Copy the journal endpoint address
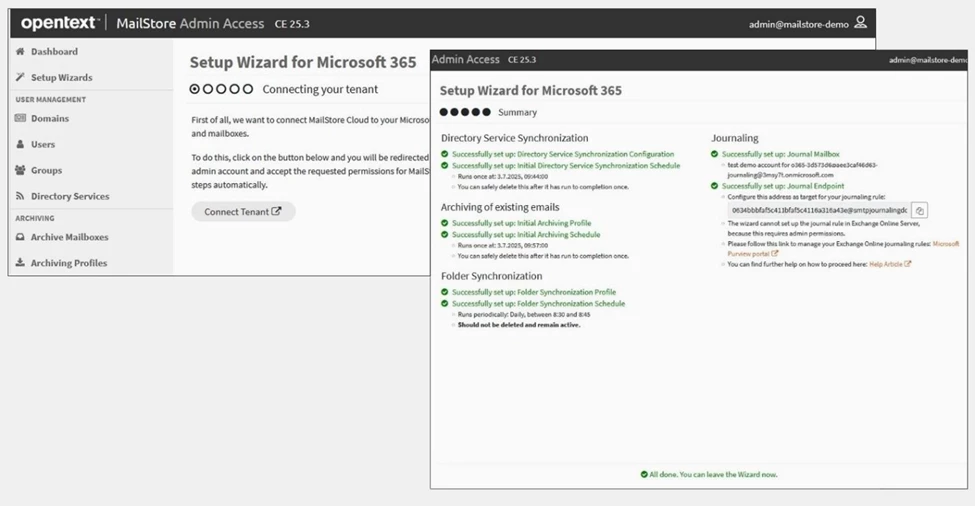 [920, 211]
